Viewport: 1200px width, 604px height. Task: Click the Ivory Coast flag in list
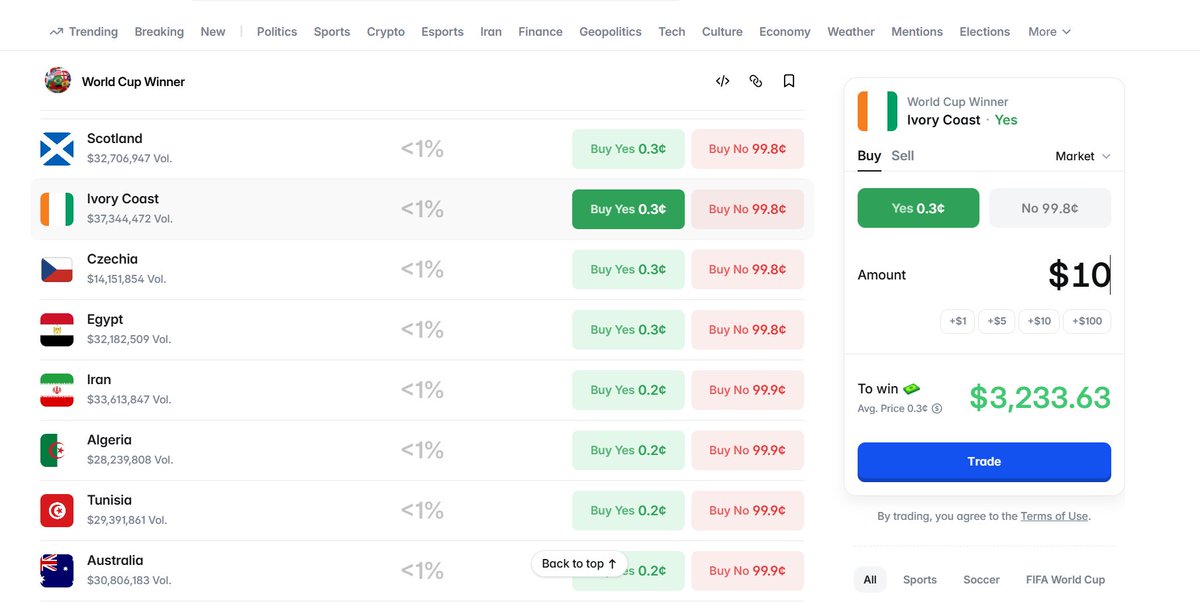pos(57,209)
